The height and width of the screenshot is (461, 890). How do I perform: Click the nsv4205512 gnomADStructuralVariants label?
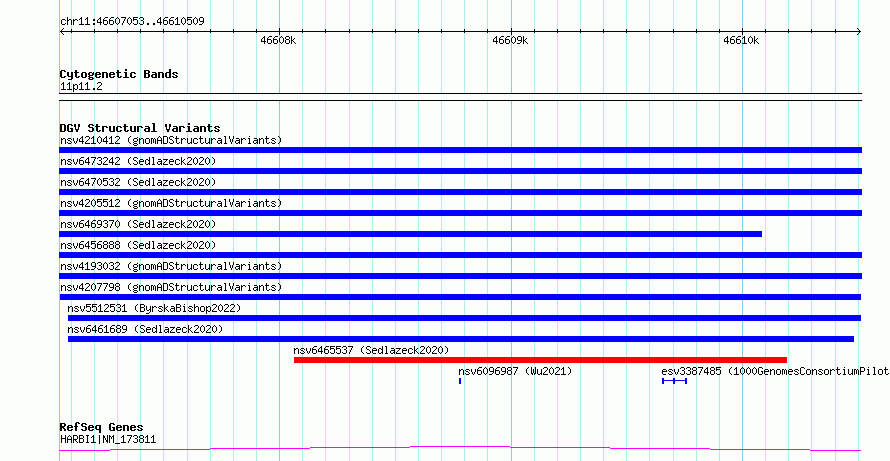point(171,203)
